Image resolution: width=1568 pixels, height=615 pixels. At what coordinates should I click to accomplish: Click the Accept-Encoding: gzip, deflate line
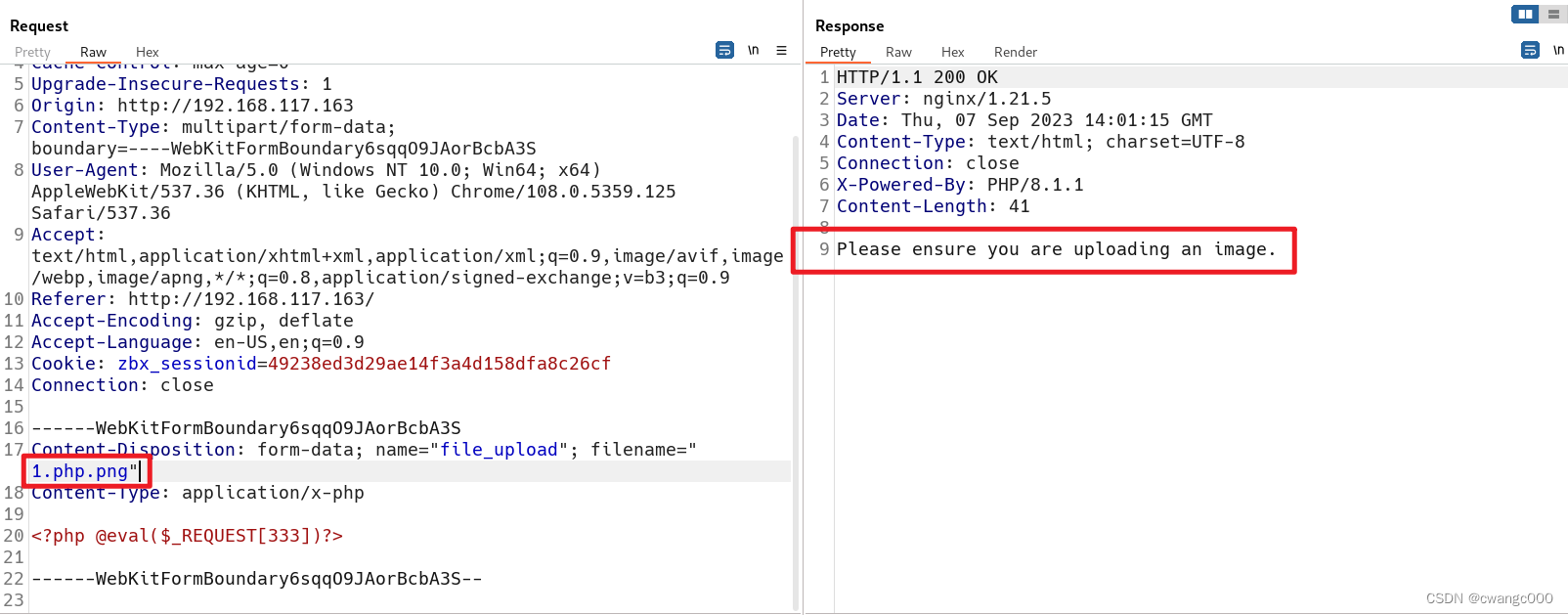pos(193,321)
